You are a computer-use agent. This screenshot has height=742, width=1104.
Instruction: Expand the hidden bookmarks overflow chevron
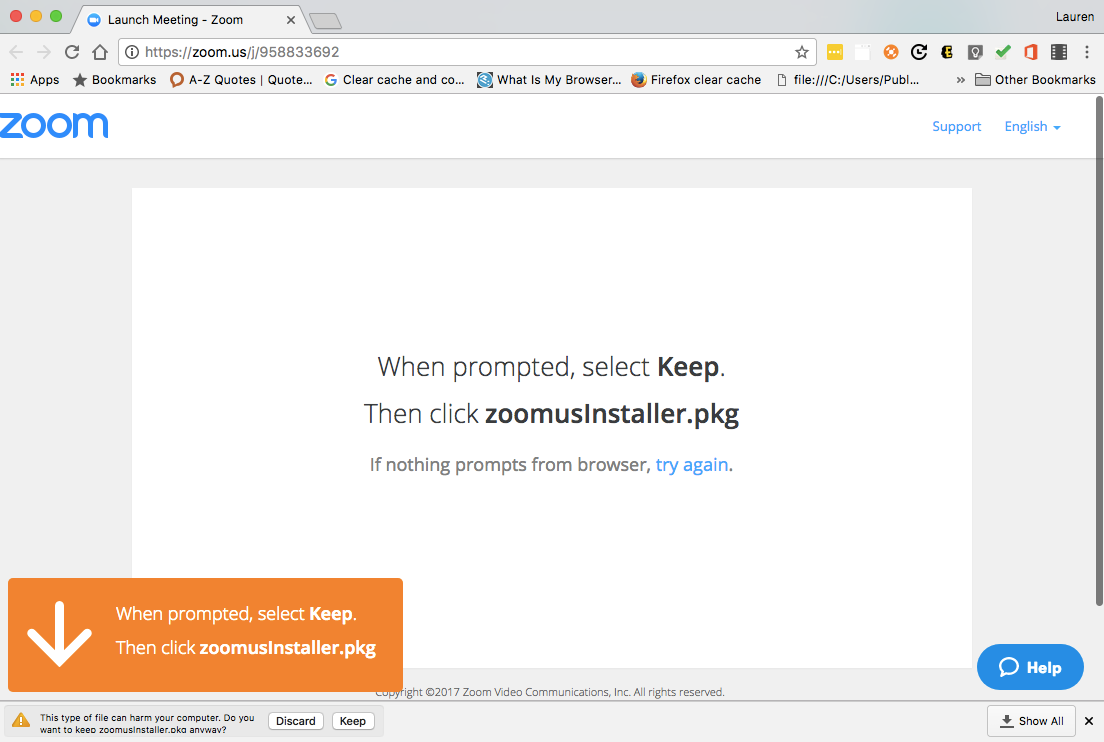(x=961, y=80)
